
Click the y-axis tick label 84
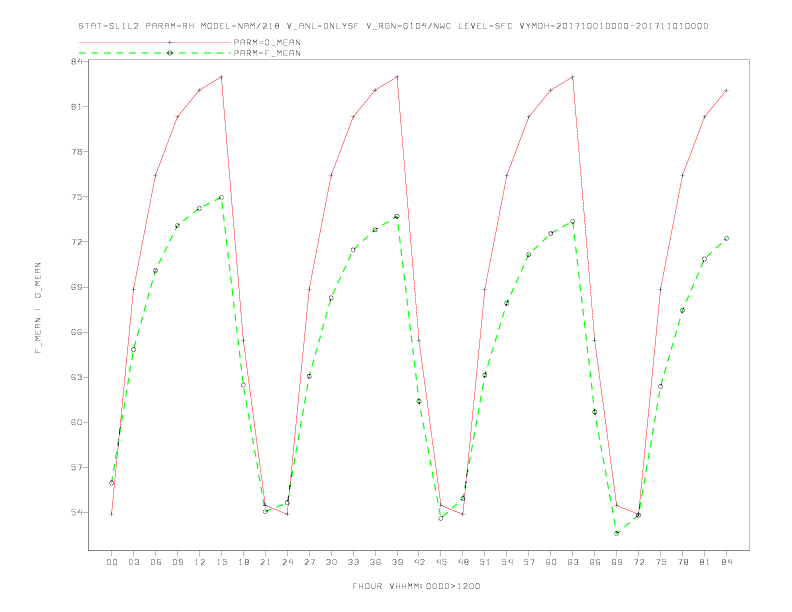coord(76,62)
